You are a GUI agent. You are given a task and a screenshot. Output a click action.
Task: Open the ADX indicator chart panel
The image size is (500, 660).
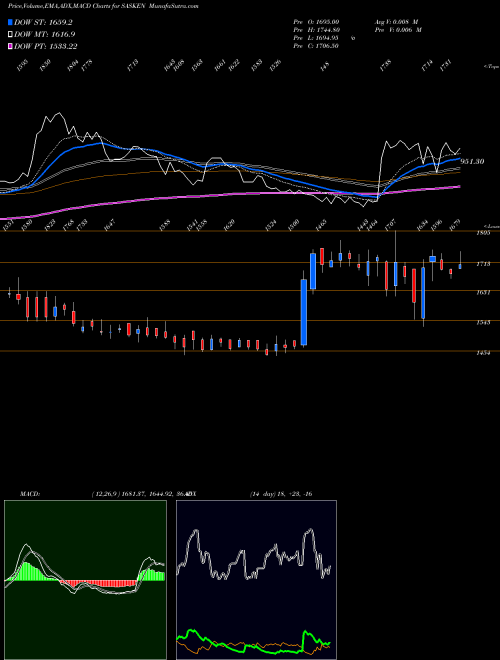(x=256, y=580)
